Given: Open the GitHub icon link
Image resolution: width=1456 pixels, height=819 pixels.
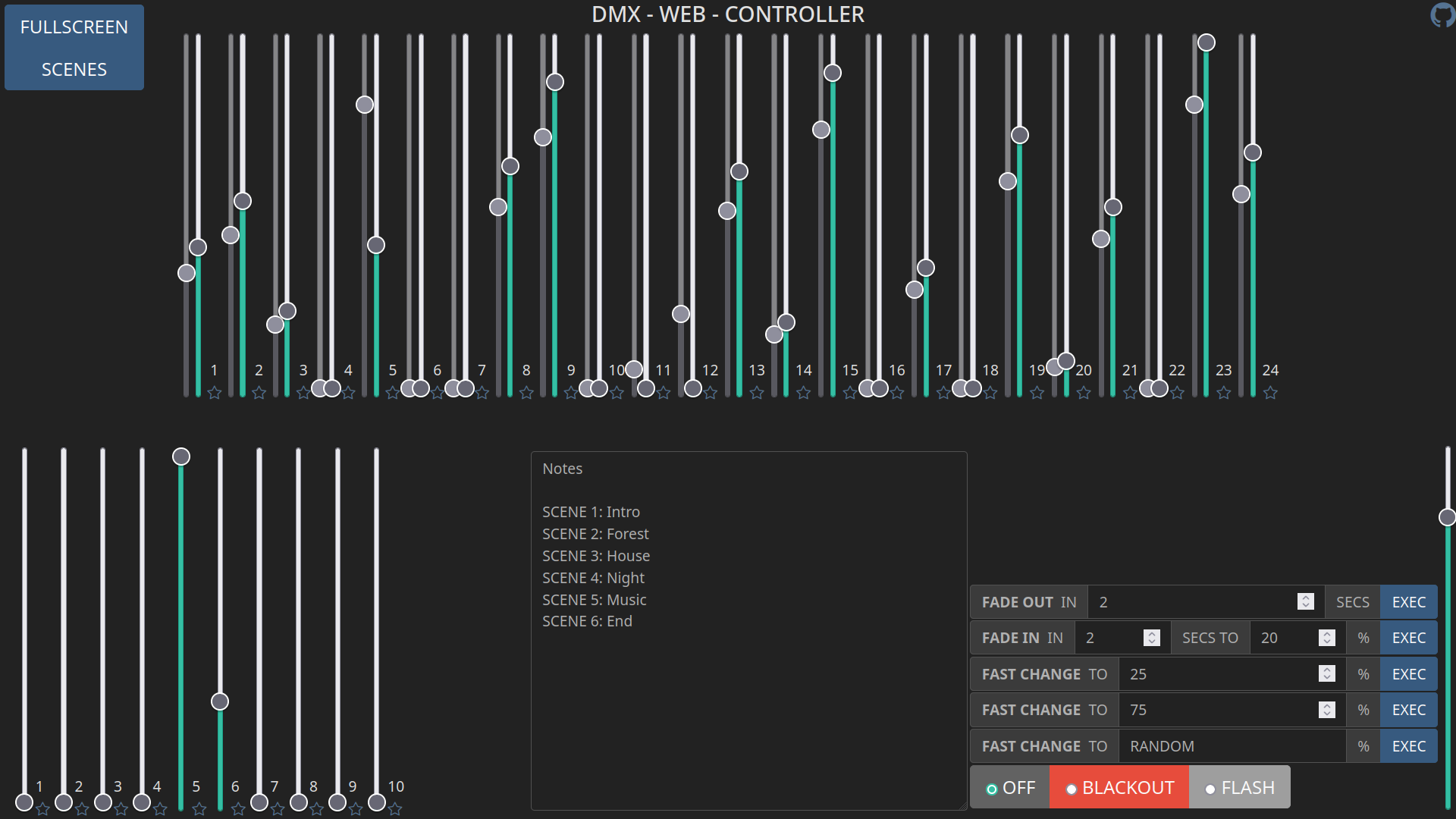Looking at the screenshot, I should click(x=1442, y=14).
